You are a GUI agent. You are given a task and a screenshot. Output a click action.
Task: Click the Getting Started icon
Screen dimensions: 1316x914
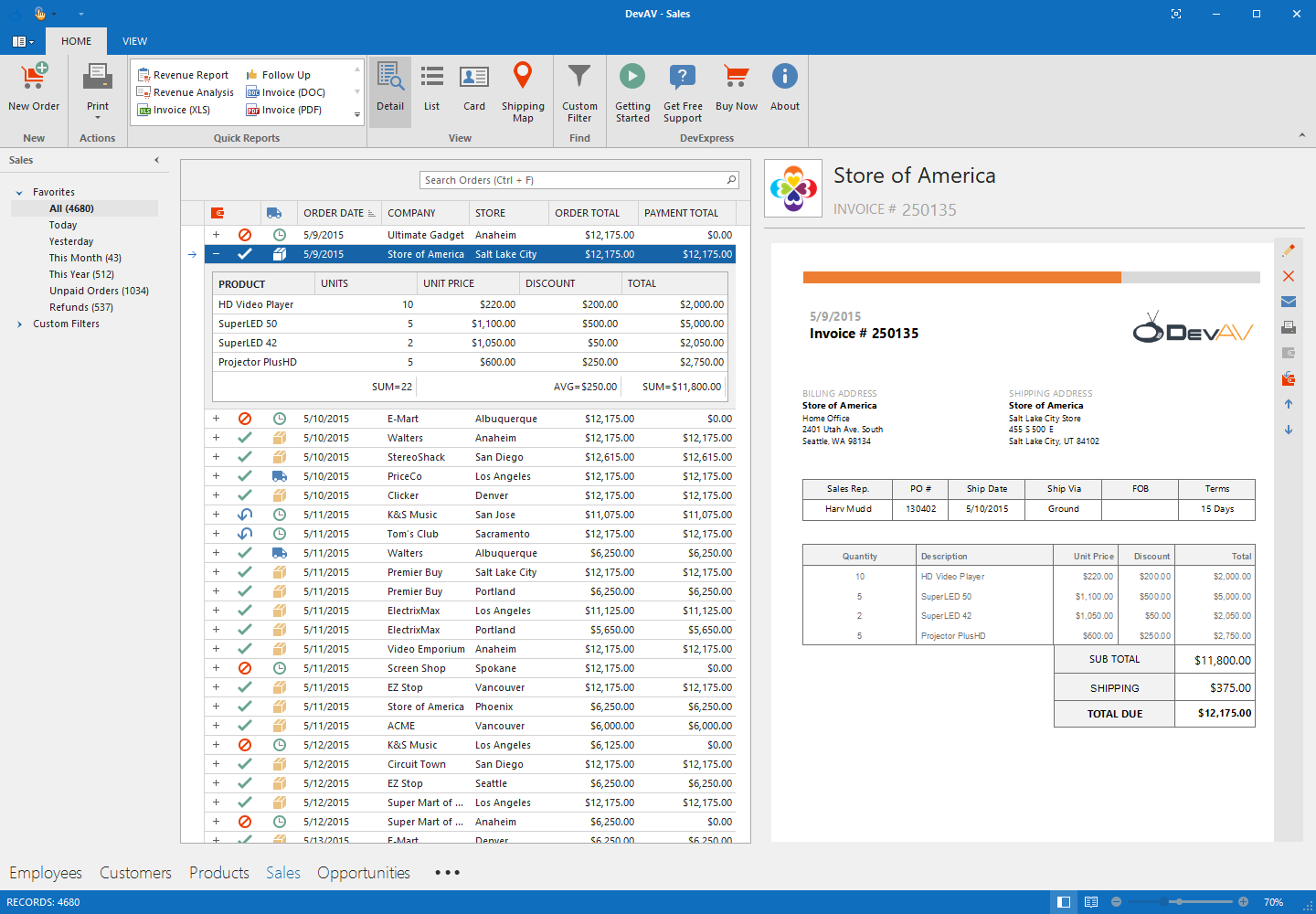pos(632,90)
